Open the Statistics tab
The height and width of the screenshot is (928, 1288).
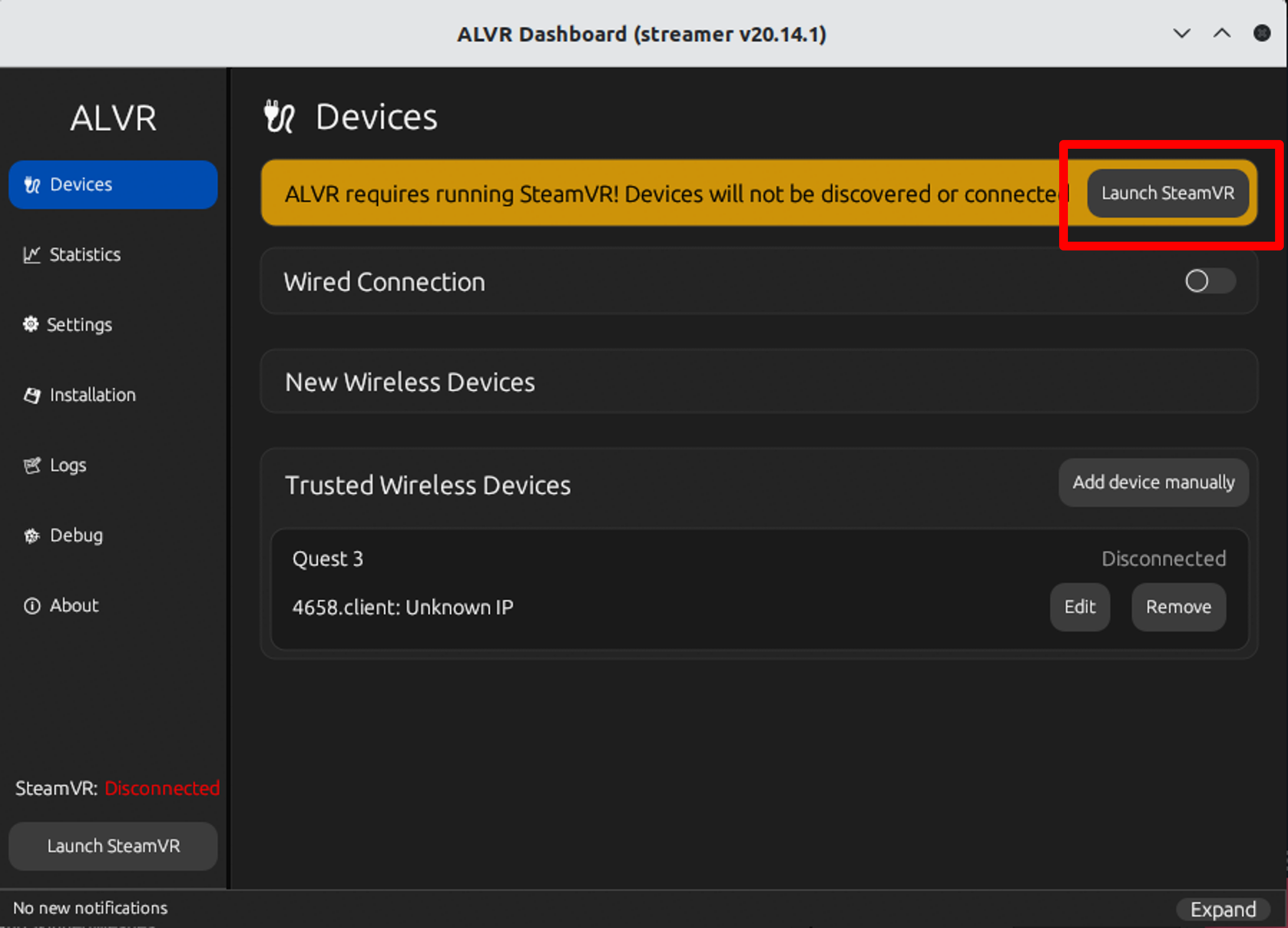pyautogui.click(x=85, y=255)
